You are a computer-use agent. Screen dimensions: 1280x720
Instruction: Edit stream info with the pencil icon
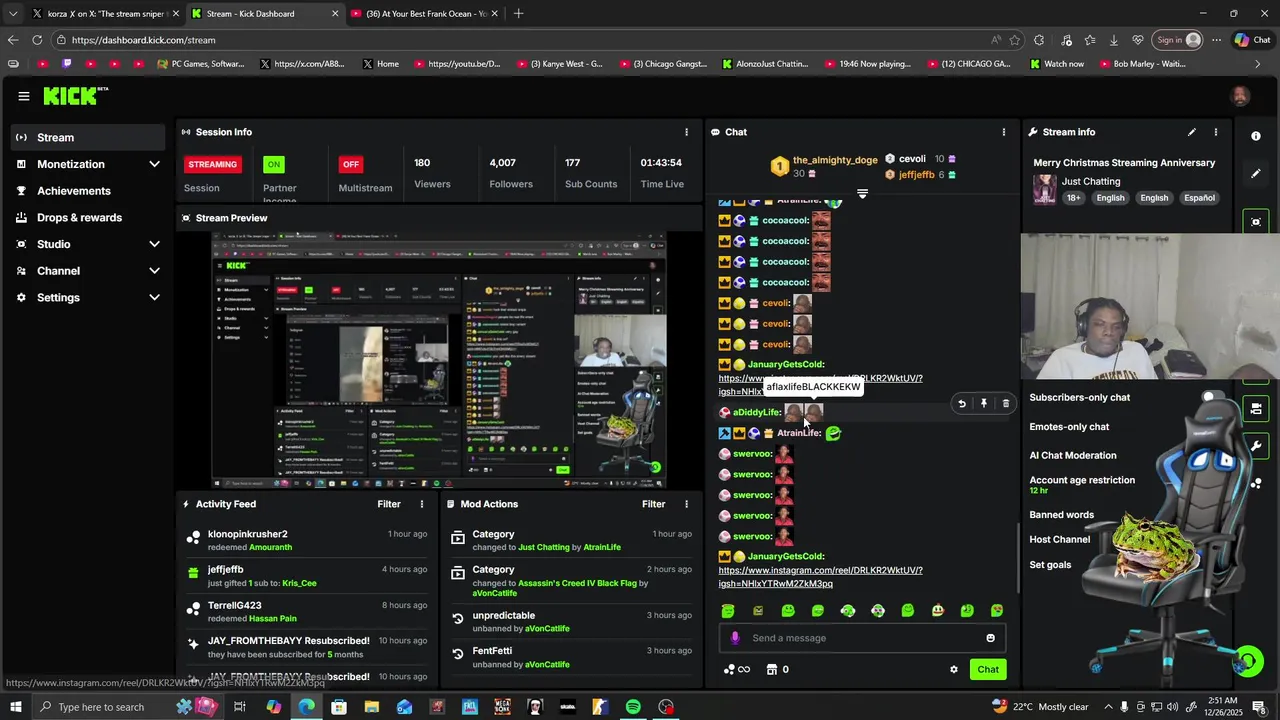click(x=1192, y=132)
